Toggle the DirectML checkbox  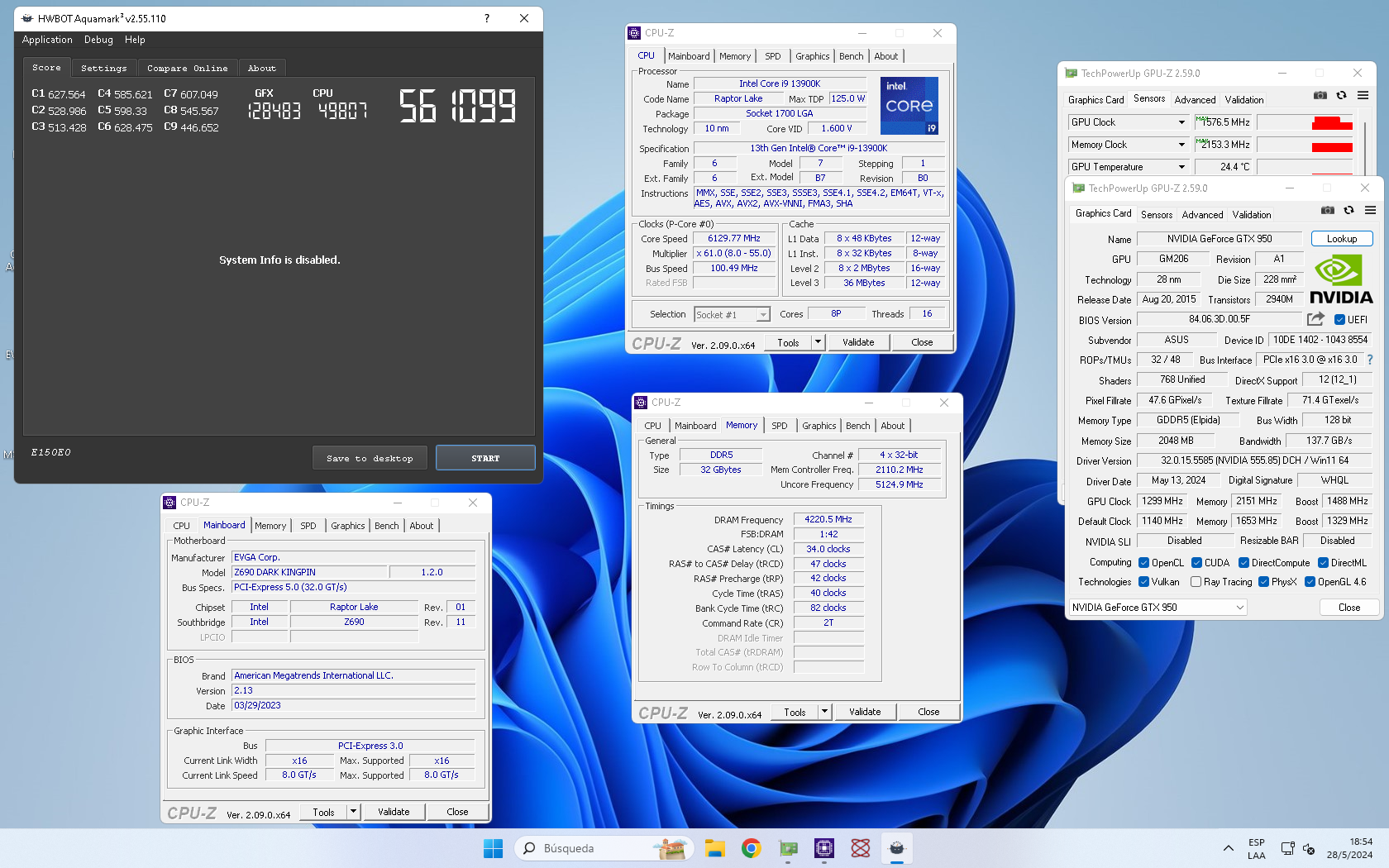(1323, 563)
